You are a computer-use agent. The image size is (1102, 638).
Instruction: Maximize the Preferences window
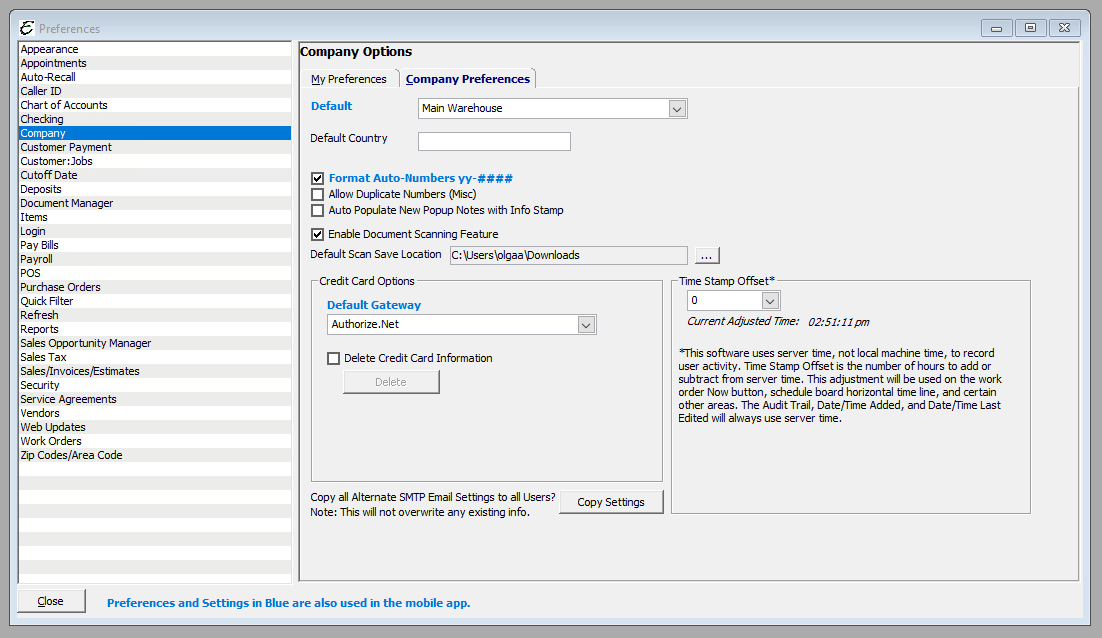tap(1030, 28)
